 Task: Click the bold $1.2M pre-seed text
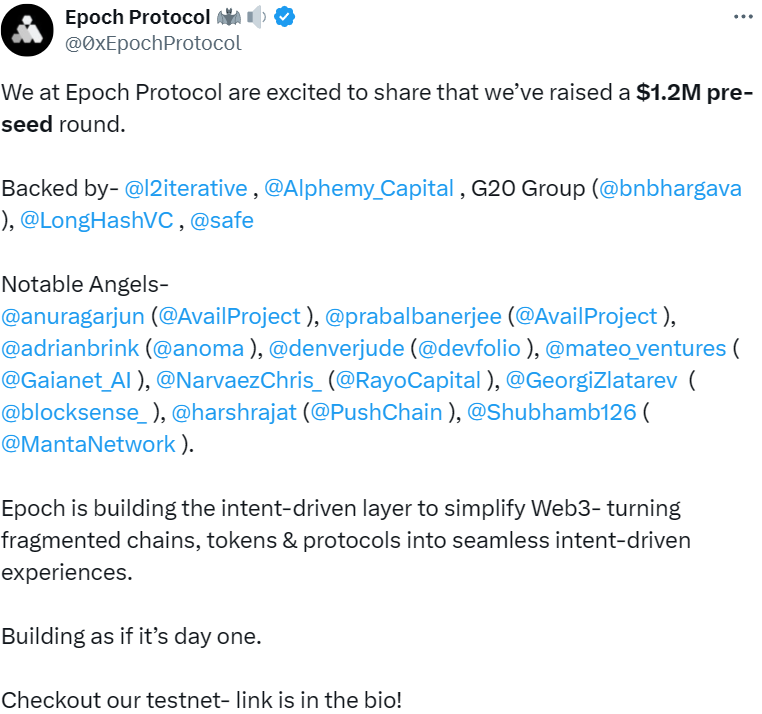coord(694,93)
